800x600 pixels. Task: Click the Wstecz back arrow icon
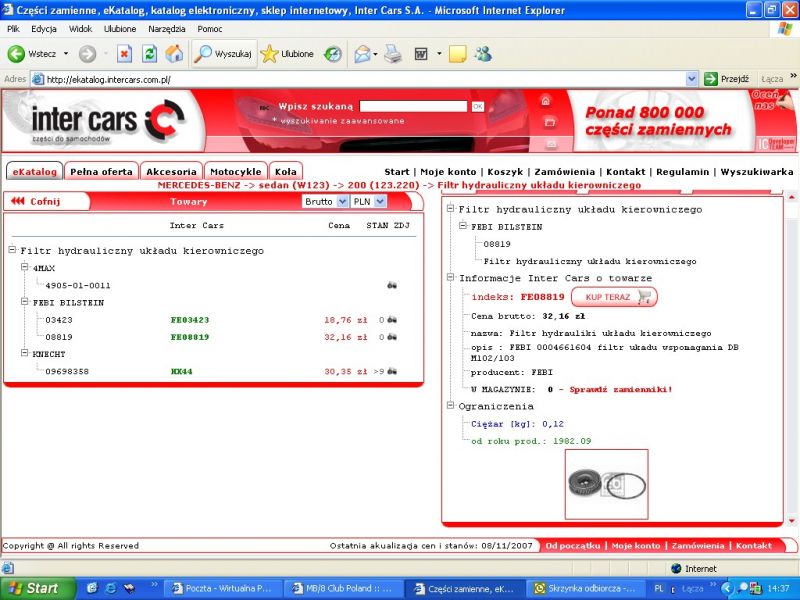coord(16,54)
